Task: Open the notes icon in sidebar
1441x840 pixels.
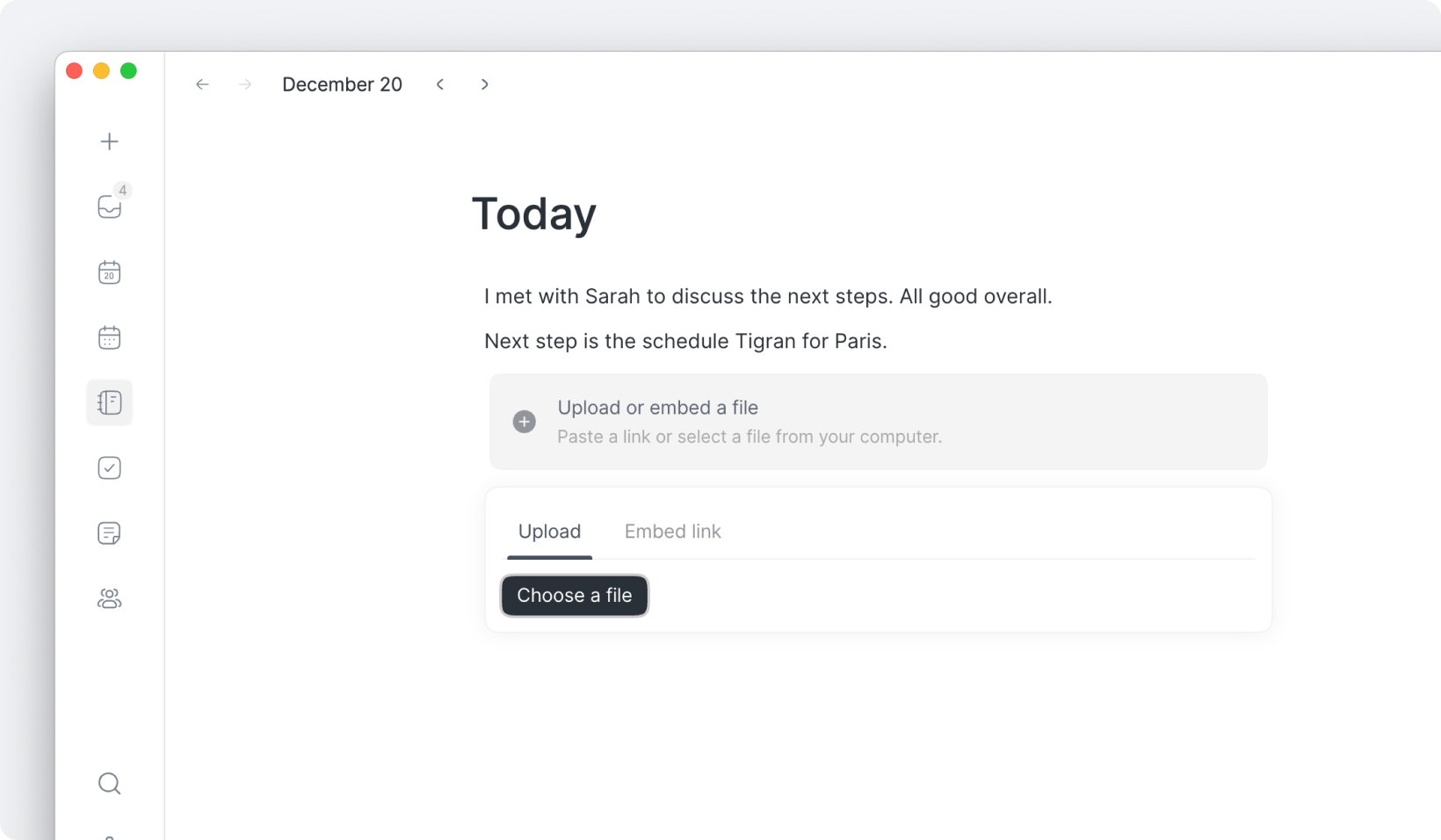Action: [109, 533]
